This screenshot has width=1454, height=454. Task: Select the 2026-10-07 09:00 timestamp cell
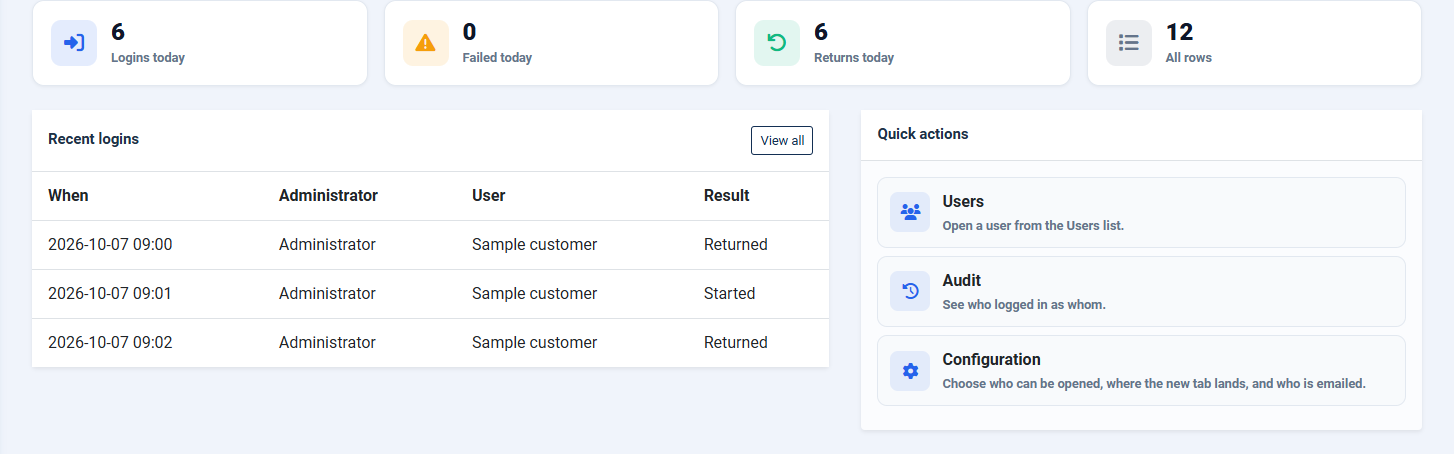pos(110,245)
